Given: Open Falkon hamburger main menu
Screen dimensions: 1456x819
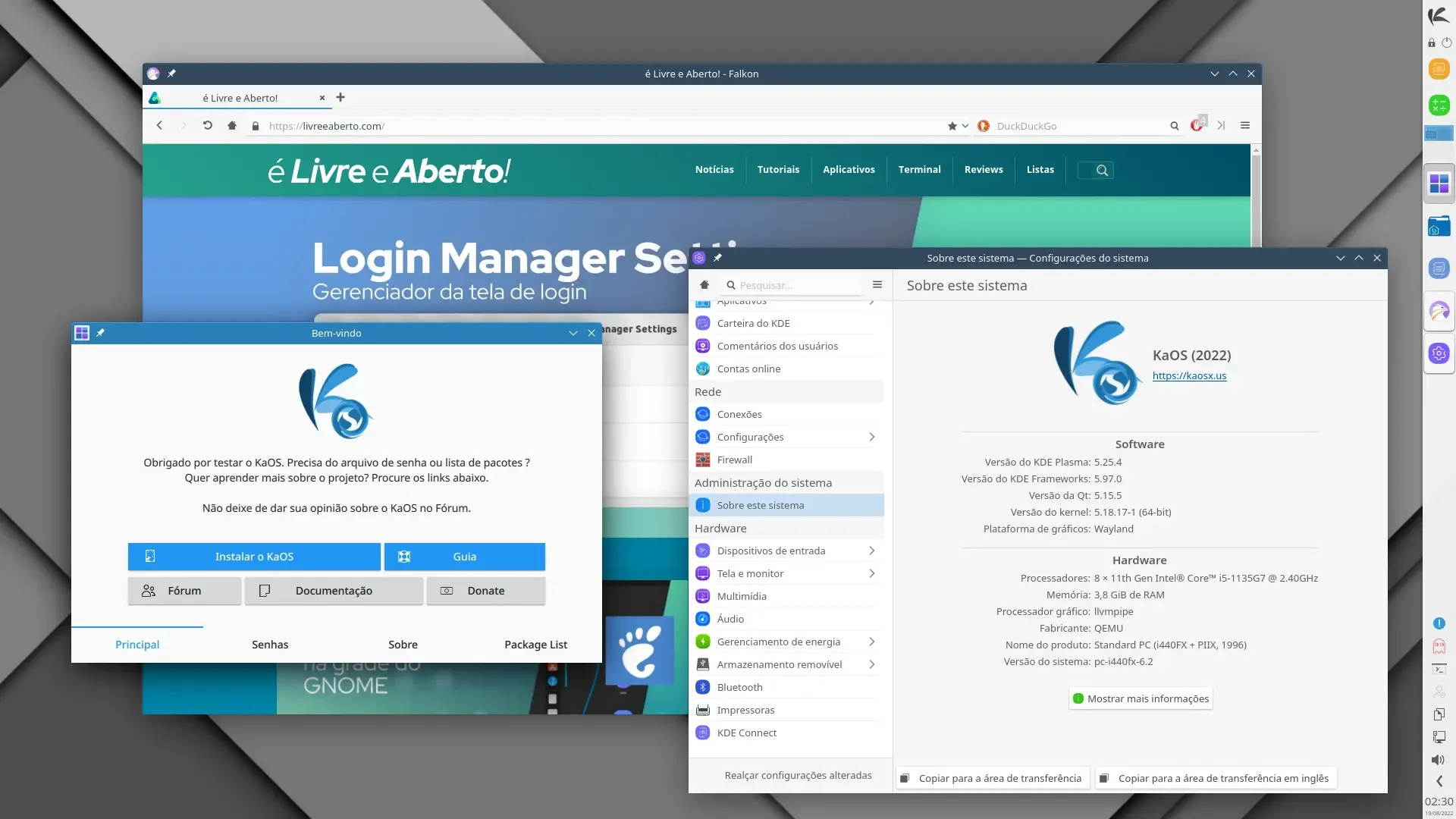Looking at the screenshot, I should pos(1245,126).
